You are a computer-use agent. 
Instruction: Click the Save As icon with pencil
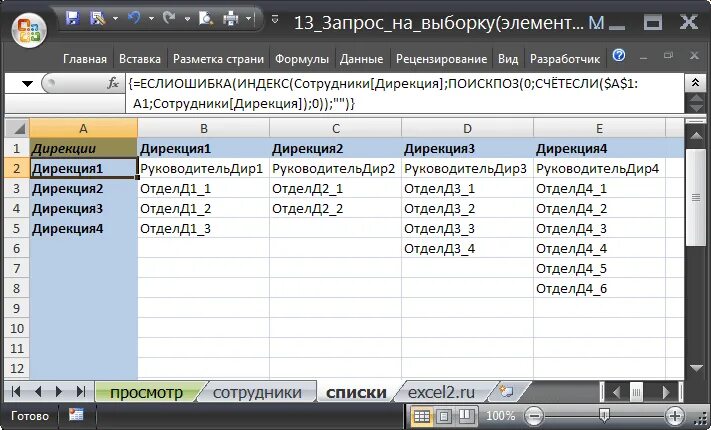pos(98,18)
